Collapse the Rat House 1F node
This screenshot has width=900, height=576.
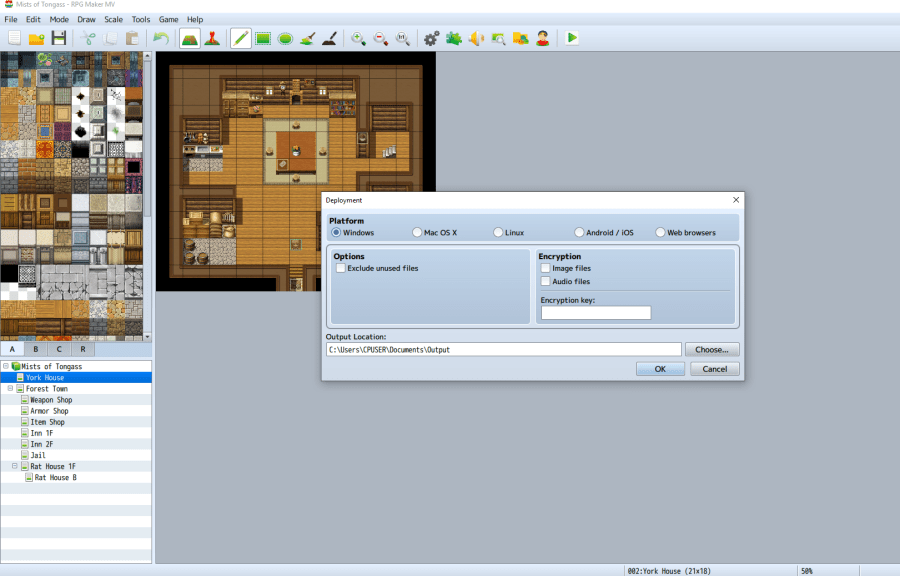14,466
